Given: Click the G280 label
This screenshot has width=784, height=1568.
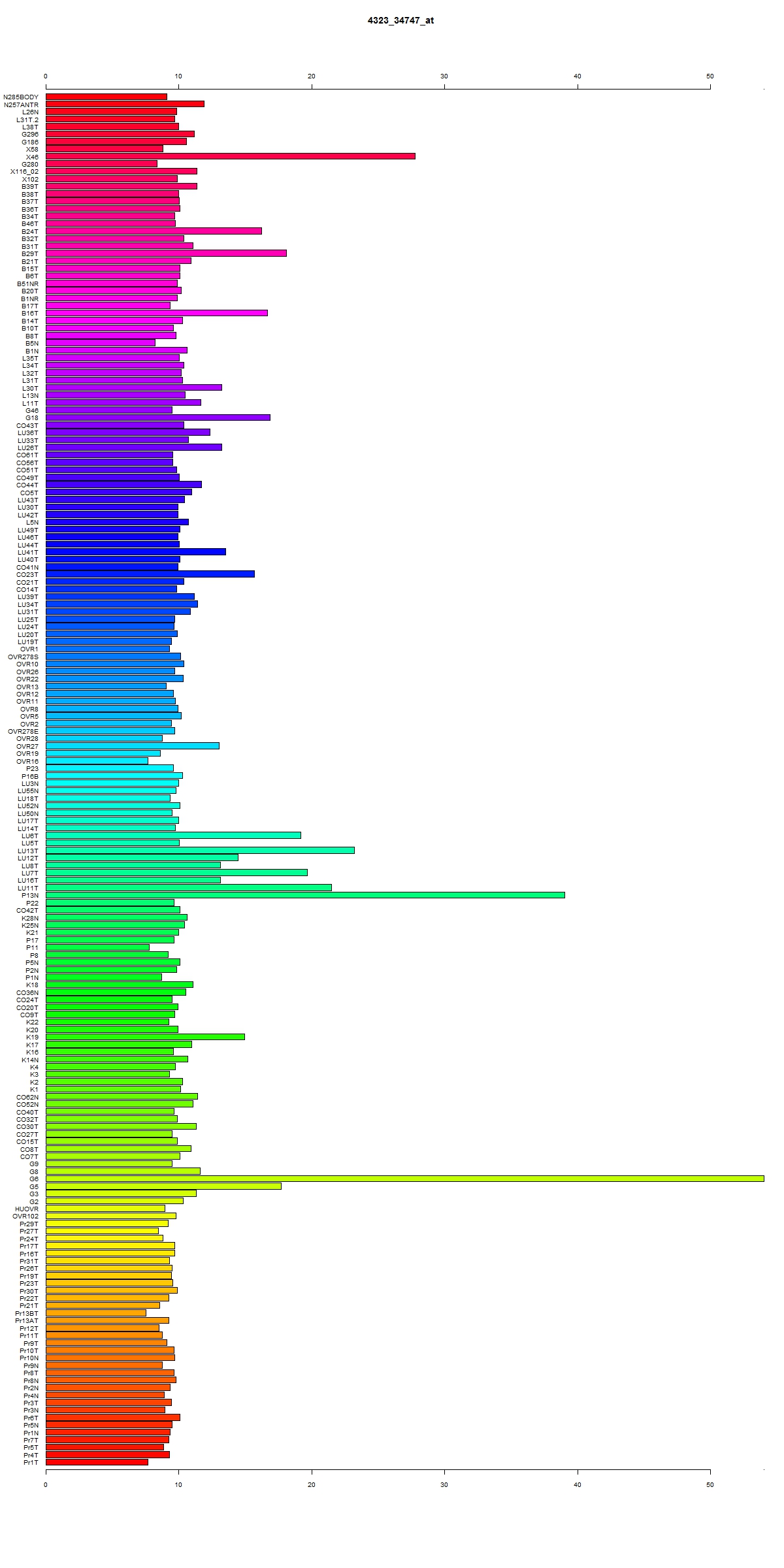Looking at the screenshot, I should 30,164.
